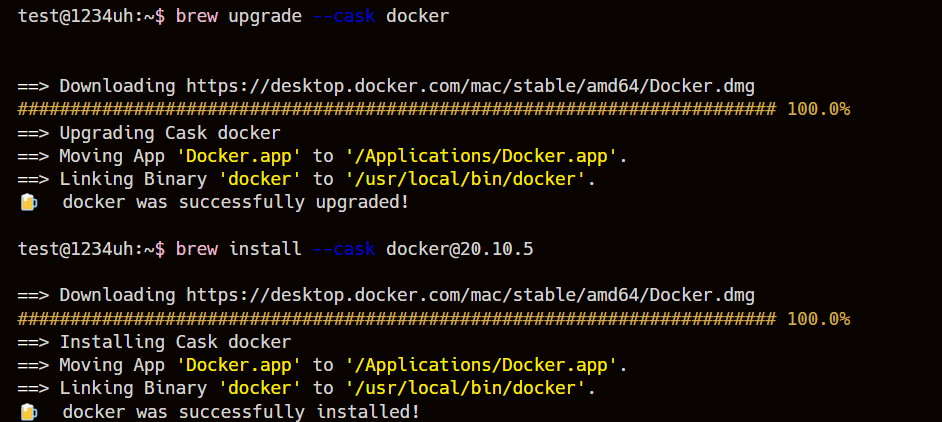Click '/Applications/Docker.app' in the line below 'Installing Cask docker'

tap(481, 365)
